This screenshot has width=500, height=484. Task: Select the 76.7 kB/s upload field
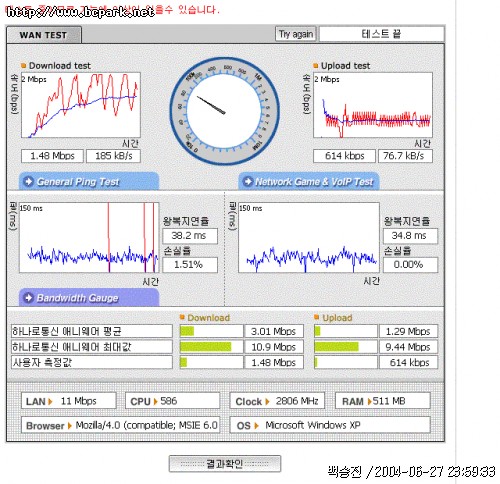coord(405,156)
